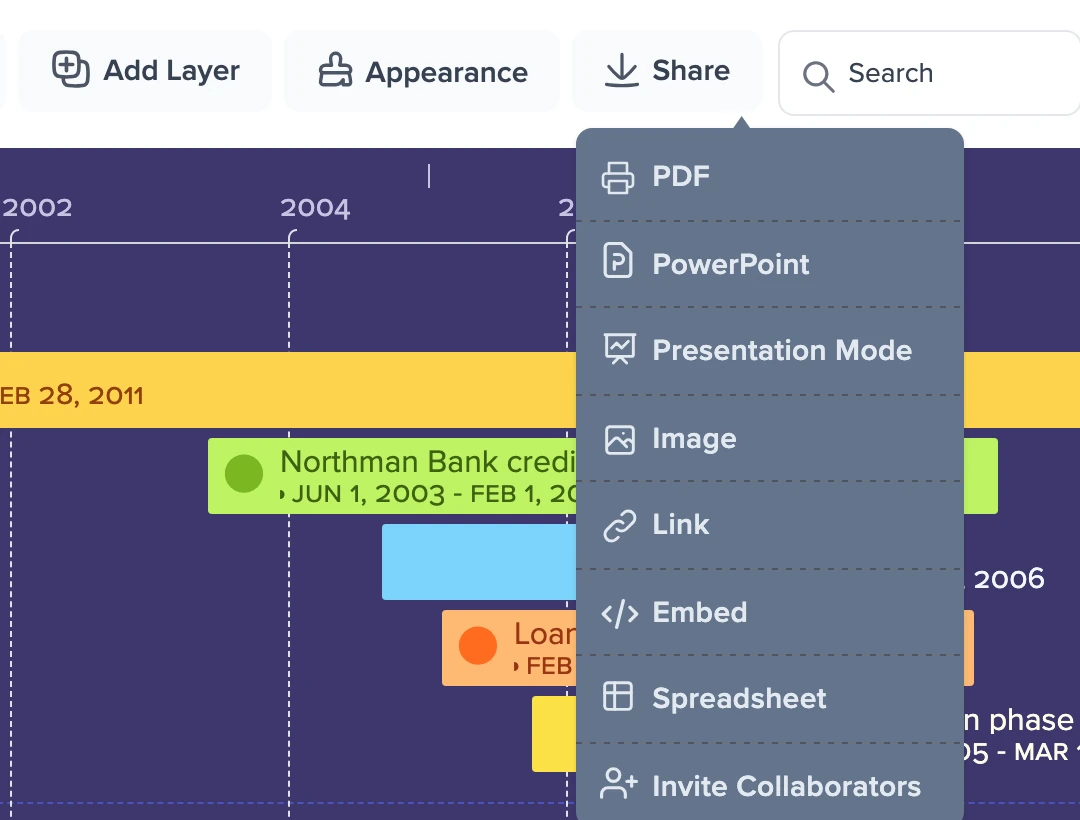Click the Appearance paintbrush icon
Screen dimensions: 1080x820
[x=335, y=70]
